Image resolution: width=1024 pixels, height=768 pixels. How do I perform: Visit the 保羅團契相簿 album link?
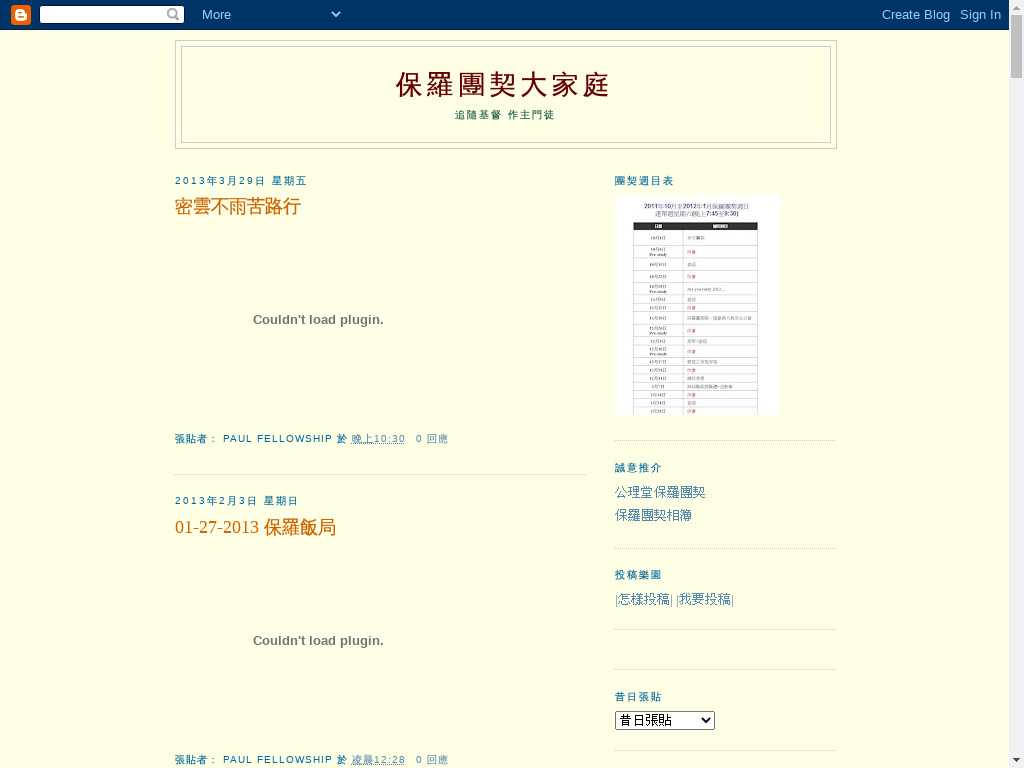click(653, 515)
